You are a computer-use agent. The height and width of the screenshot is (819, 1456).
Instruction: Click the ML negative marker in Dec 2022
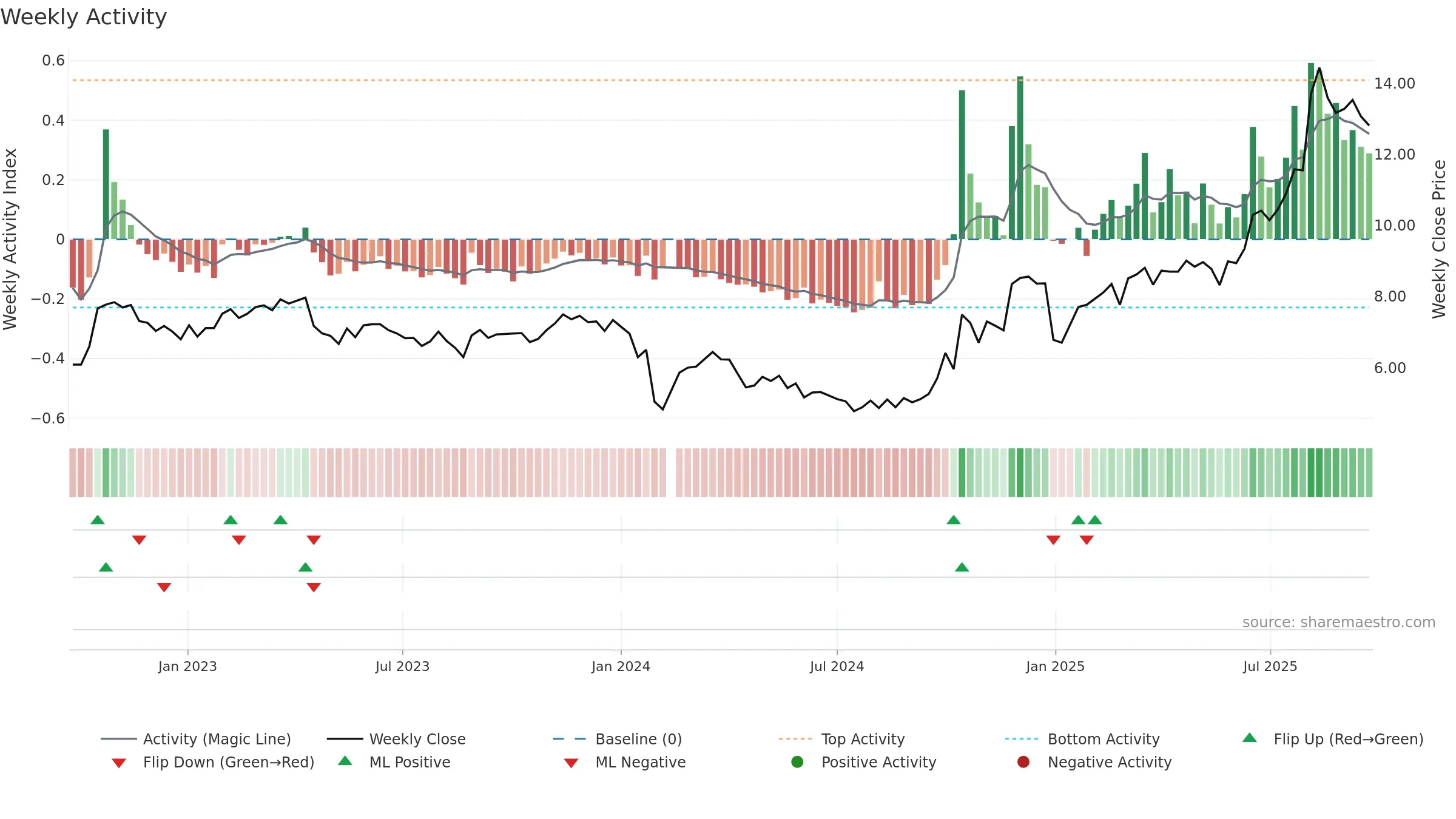pyautogui.click(x=164, y=587)
